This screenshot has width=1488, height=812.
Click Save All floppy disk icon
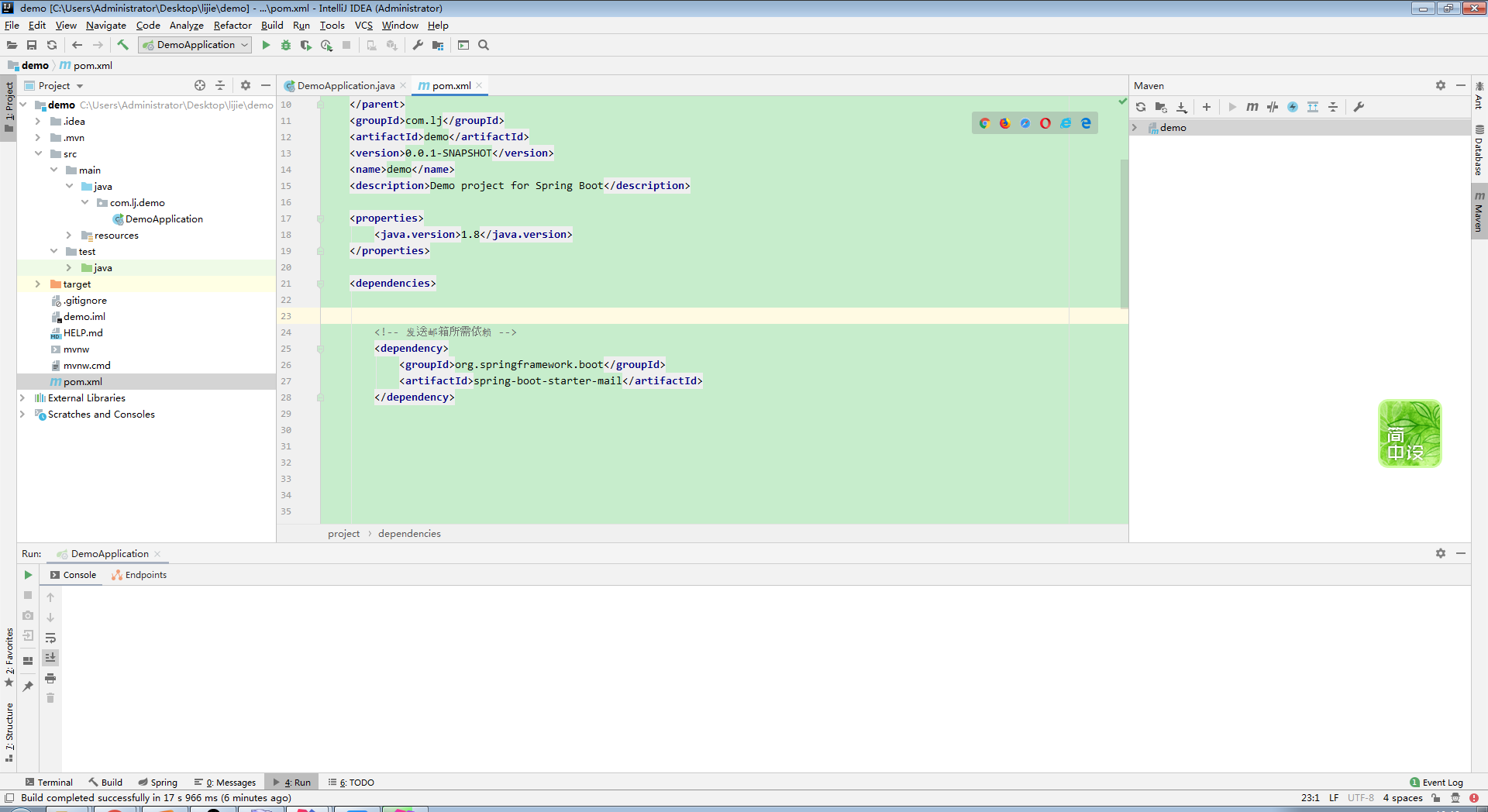32,45
